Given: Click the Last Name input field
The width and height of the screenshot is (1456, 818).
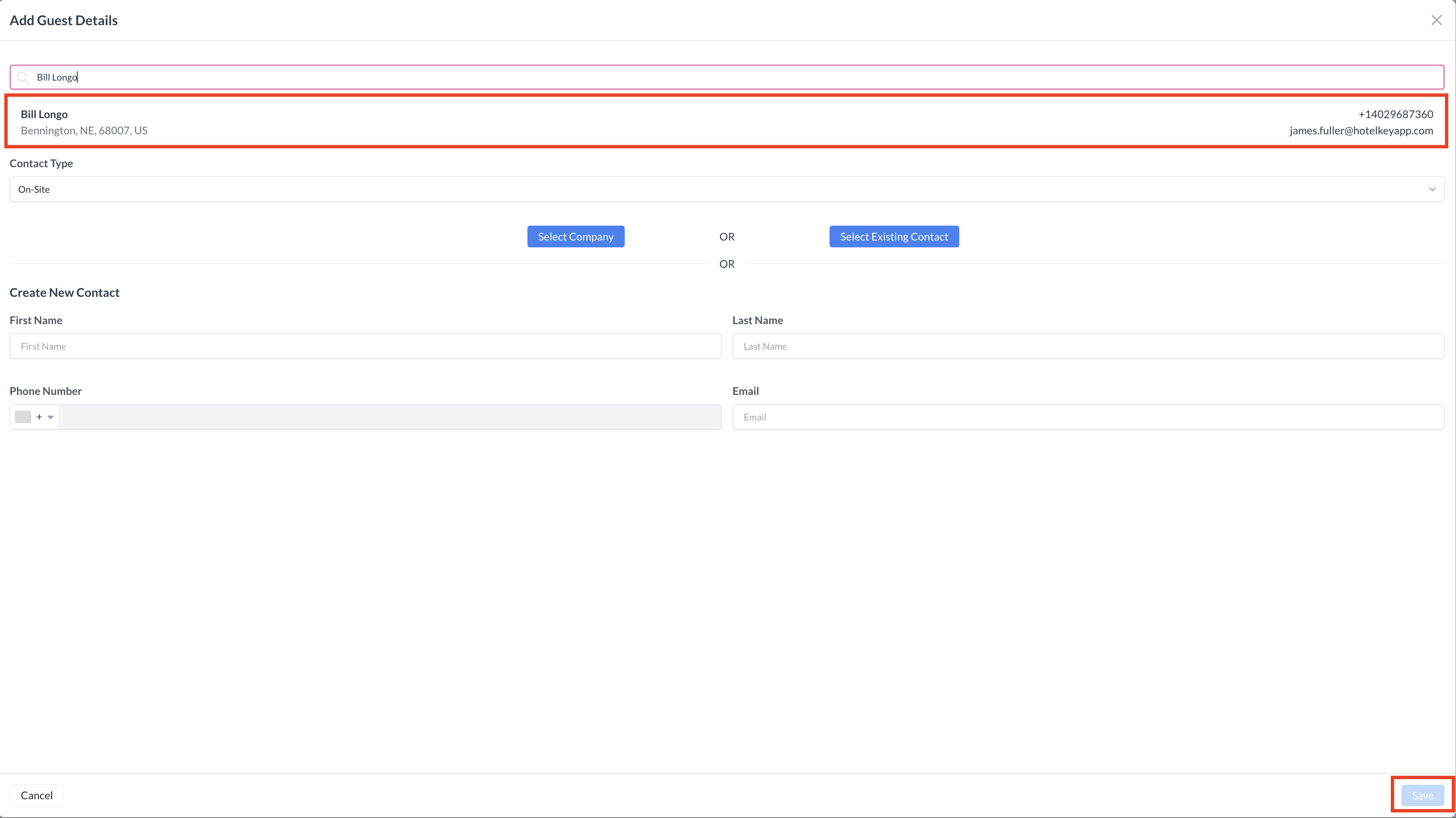Looking at the screenshot, I should pyautogui.click(x=1088, y=346).
